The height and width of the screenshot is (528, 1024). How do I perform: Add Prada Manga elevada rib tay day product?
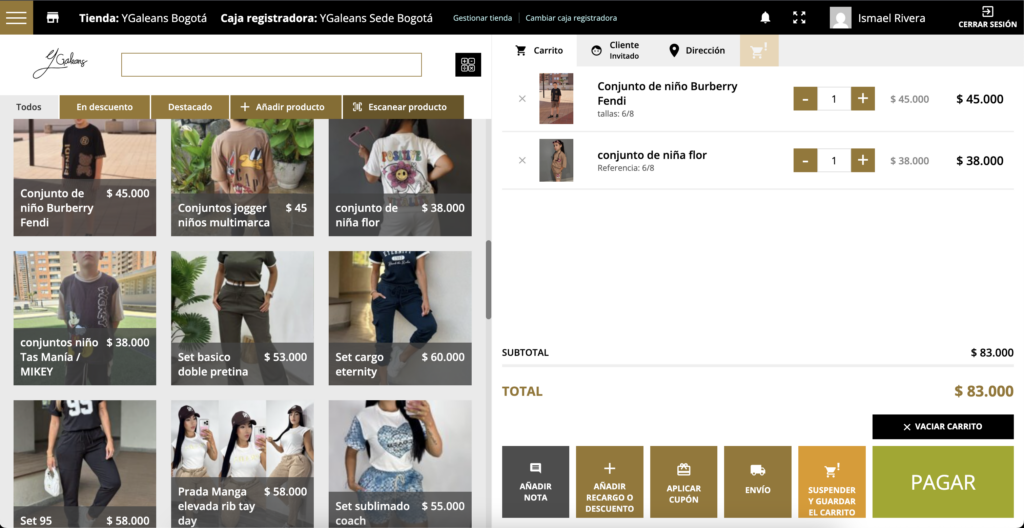click(x=242, y=464)
